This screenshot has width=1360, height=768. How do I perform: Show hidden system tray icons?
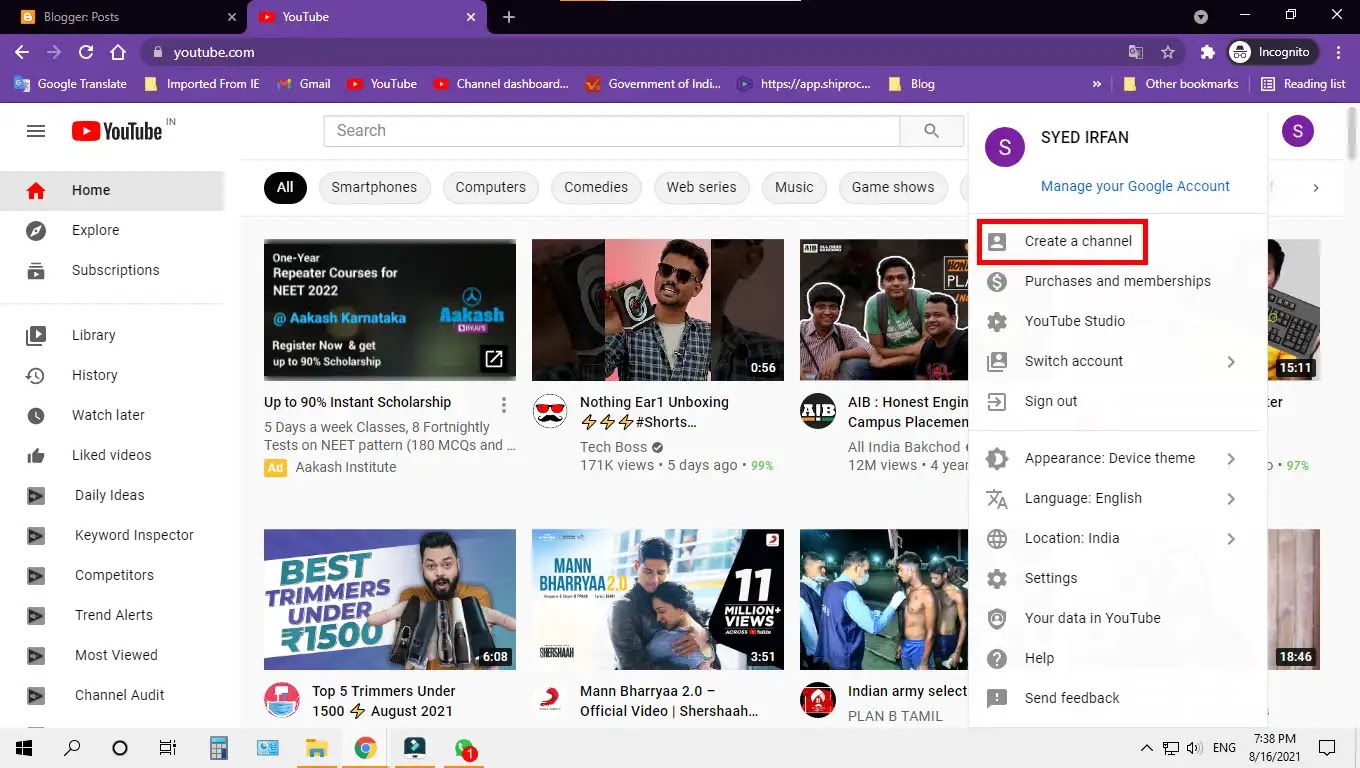[x=1146, y=748]
